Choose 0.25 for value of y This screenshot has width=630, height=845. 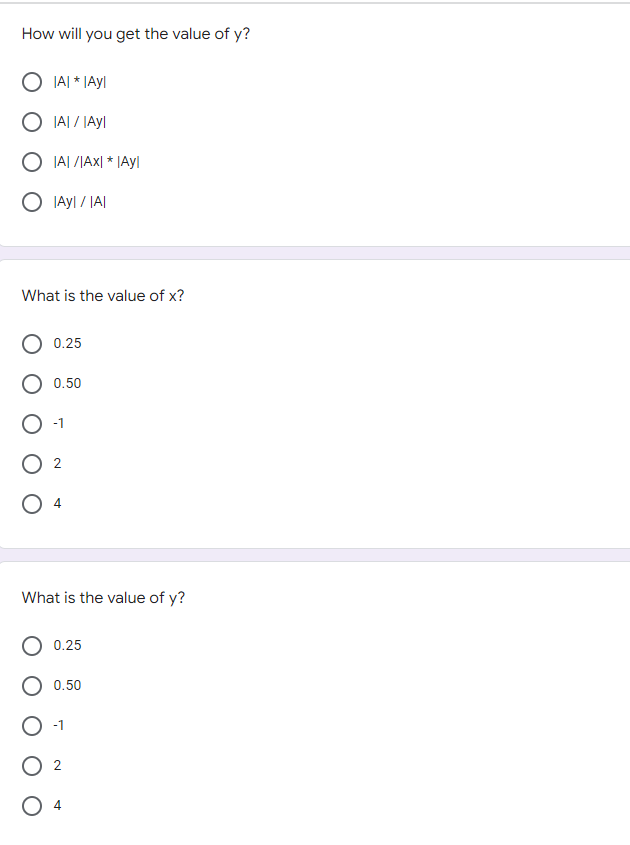coord(32,646)
